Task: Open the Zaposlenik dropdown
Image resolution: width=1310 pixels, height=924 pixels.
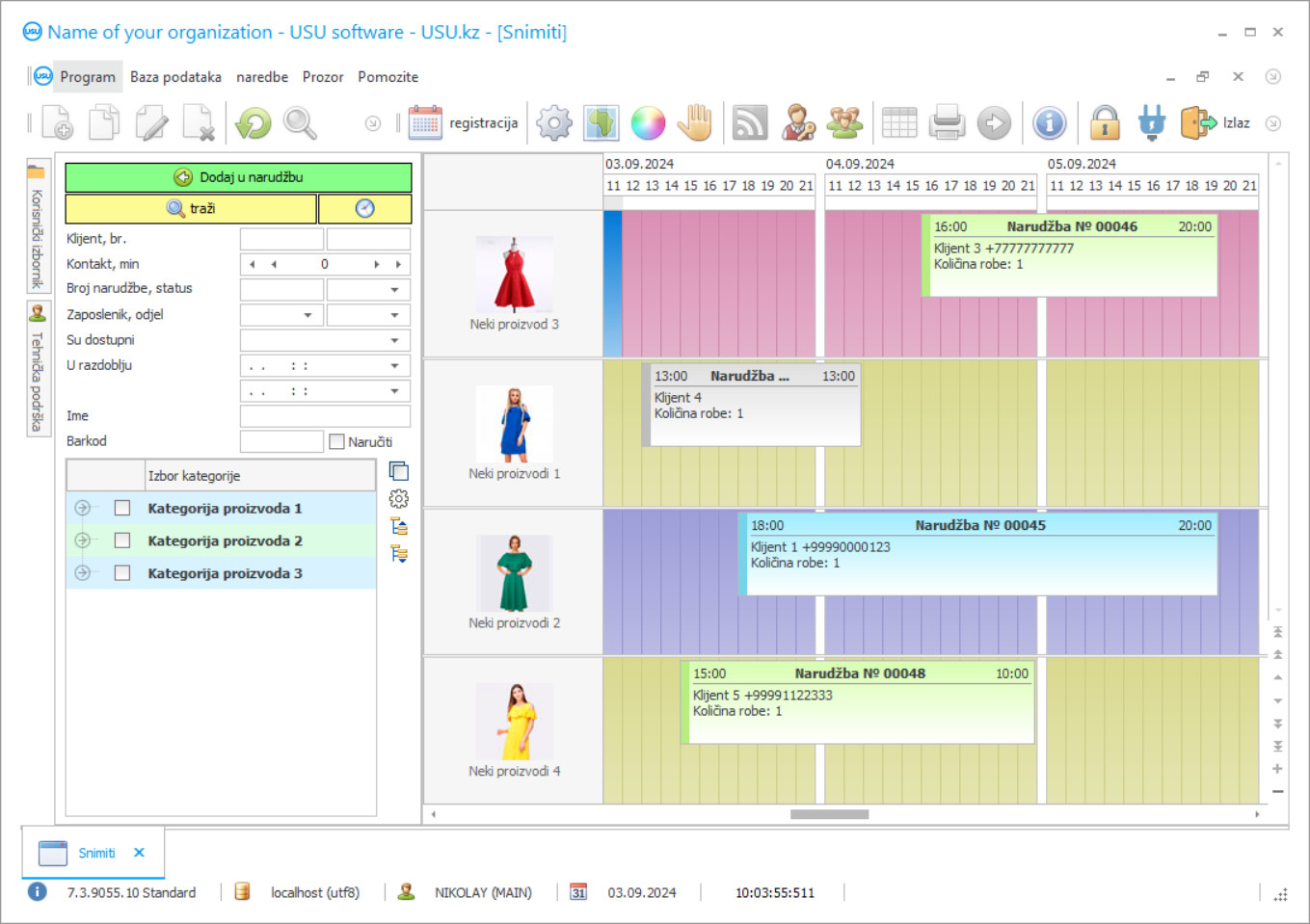Action: (x=307, y=315)
